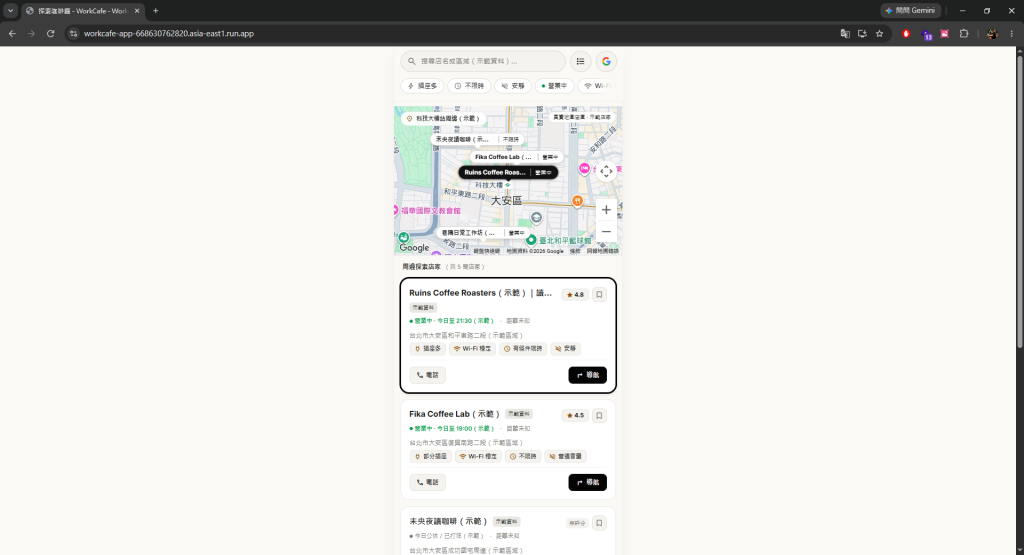Viewport: 1024px width, 555px height.
Task: Open the list view icon beside search
Action: coord(580,61)
